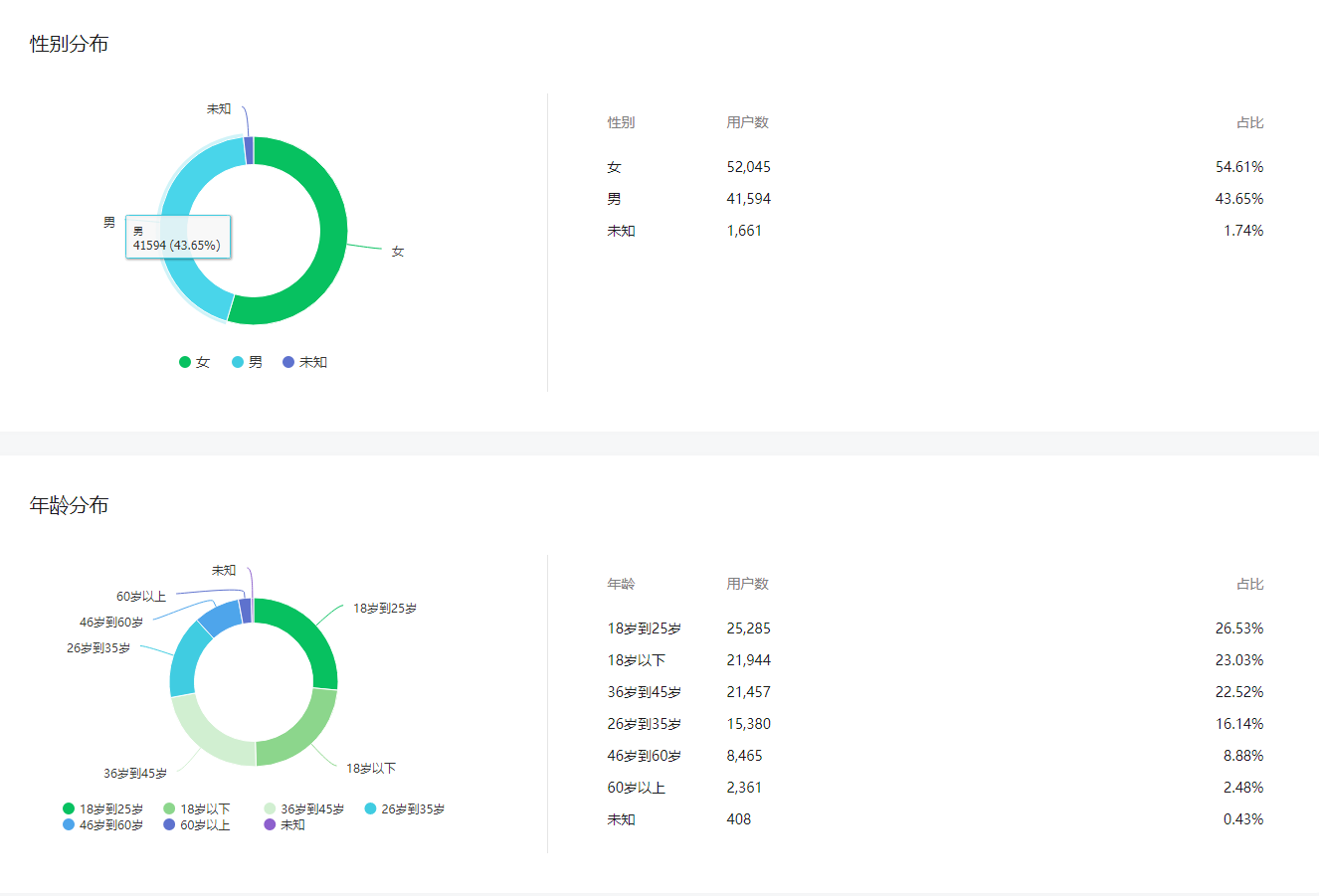
Task: Click the 性别分布 section heading
Action: [70, 44]
